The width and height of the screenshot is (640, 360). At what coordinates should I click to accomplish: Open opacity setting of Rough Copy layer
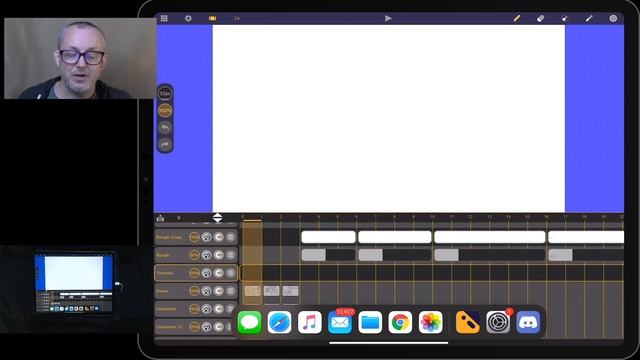[x=194, y=237]
